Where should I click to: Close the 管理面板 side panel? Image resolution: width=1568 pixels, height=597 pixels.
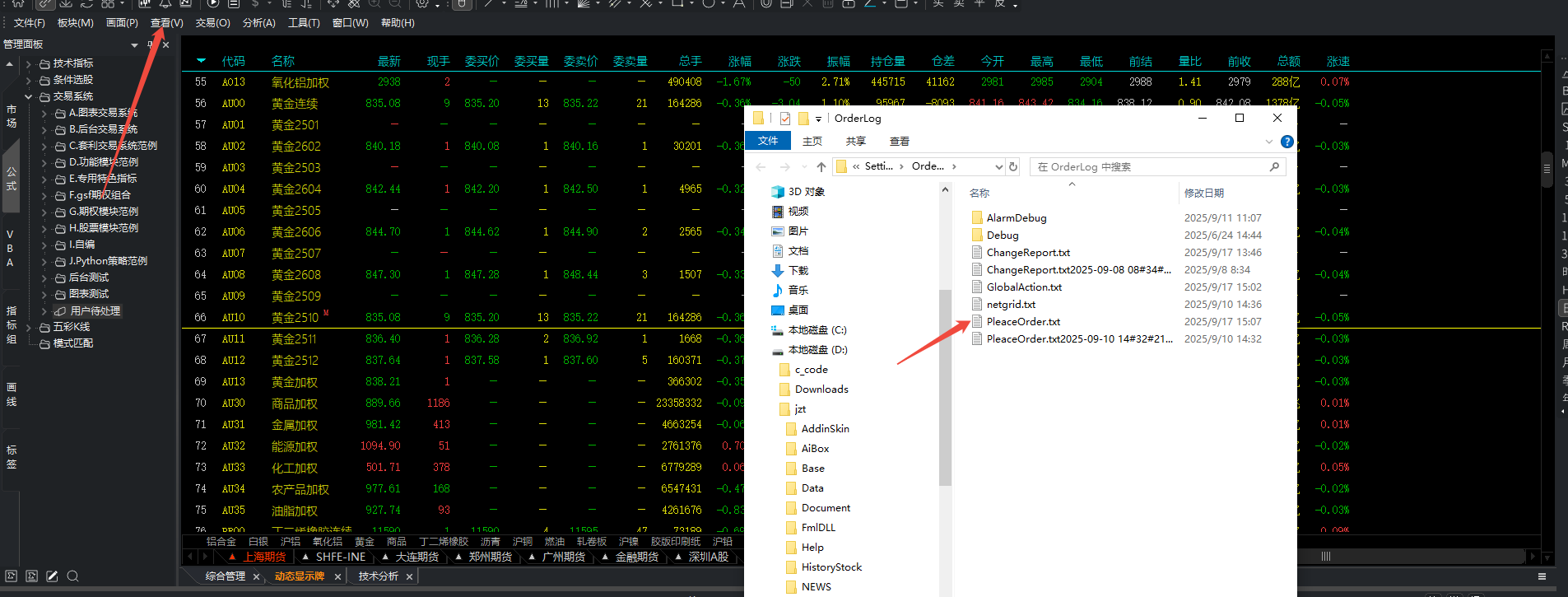pyautogui.click(x=166, y=45)
